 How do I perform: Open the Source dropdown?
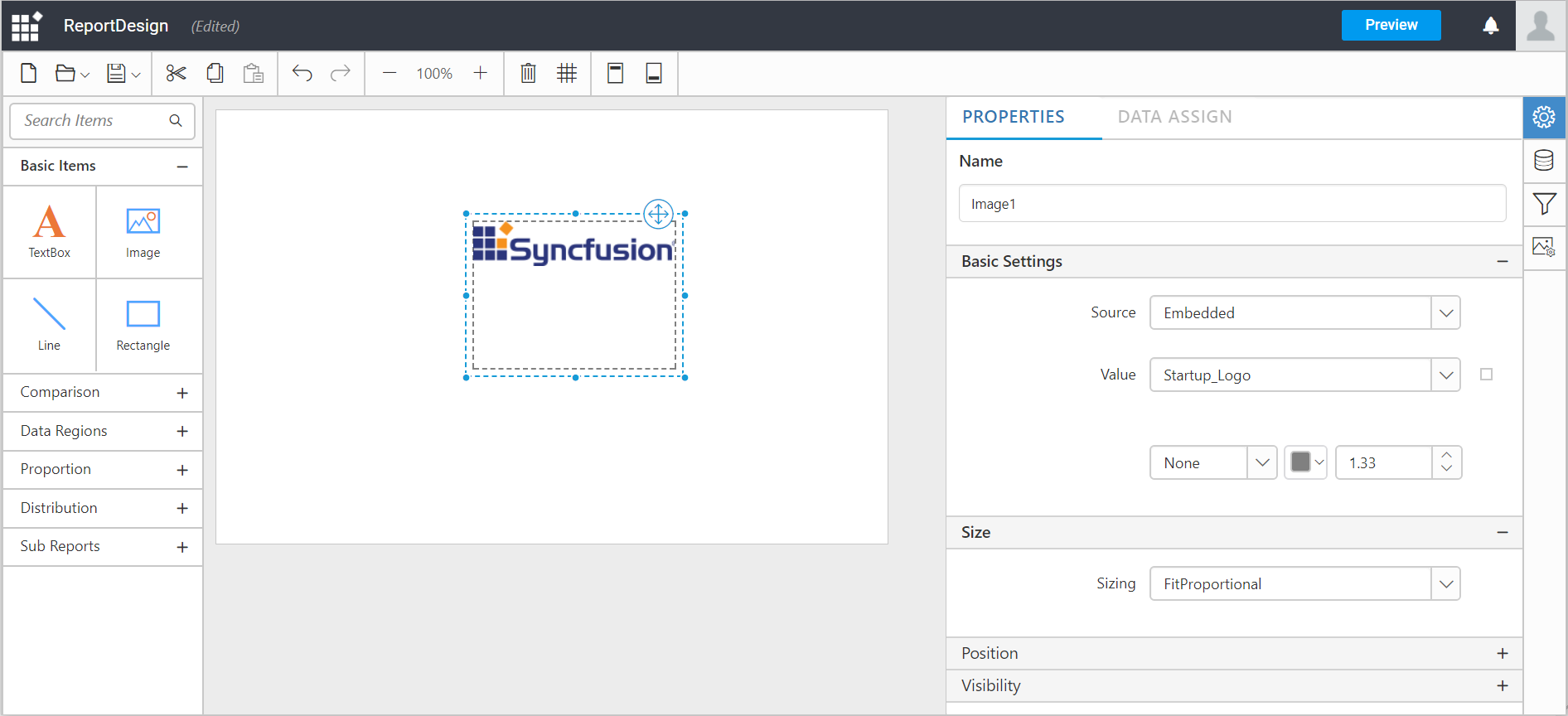coord(1304,313)
